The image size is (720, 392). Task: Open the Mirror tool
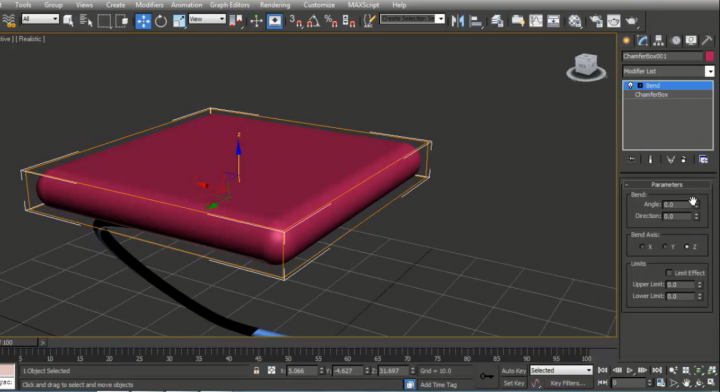click(458, 21)
